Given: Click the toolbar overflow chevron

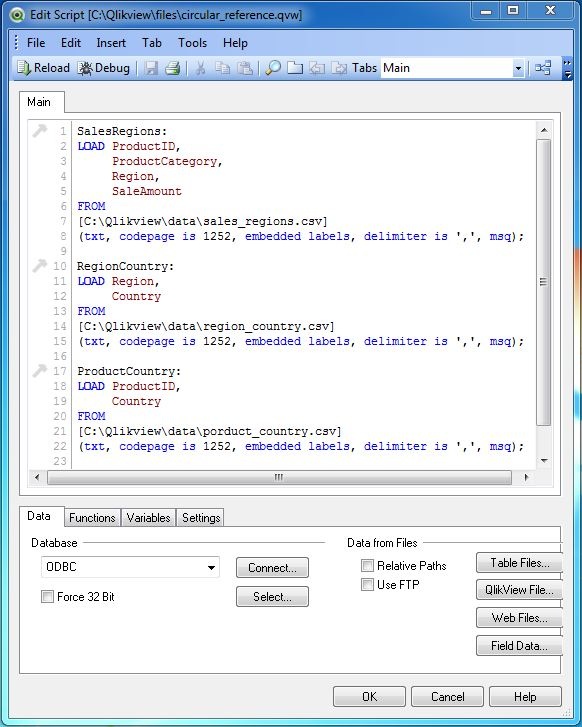Looking at the screenshot, I should click(x=567, y=68).
